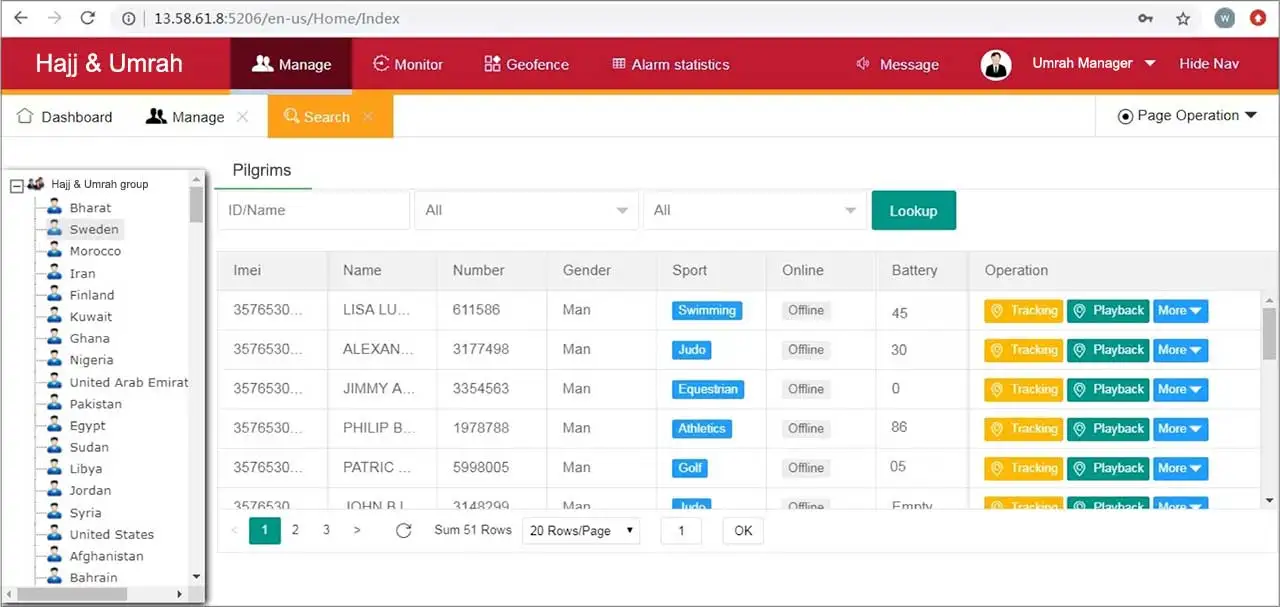The width and height of the screenshot is (1280, 607).
Task: Open the Geofence menu
Action: (x=526, y=64)
